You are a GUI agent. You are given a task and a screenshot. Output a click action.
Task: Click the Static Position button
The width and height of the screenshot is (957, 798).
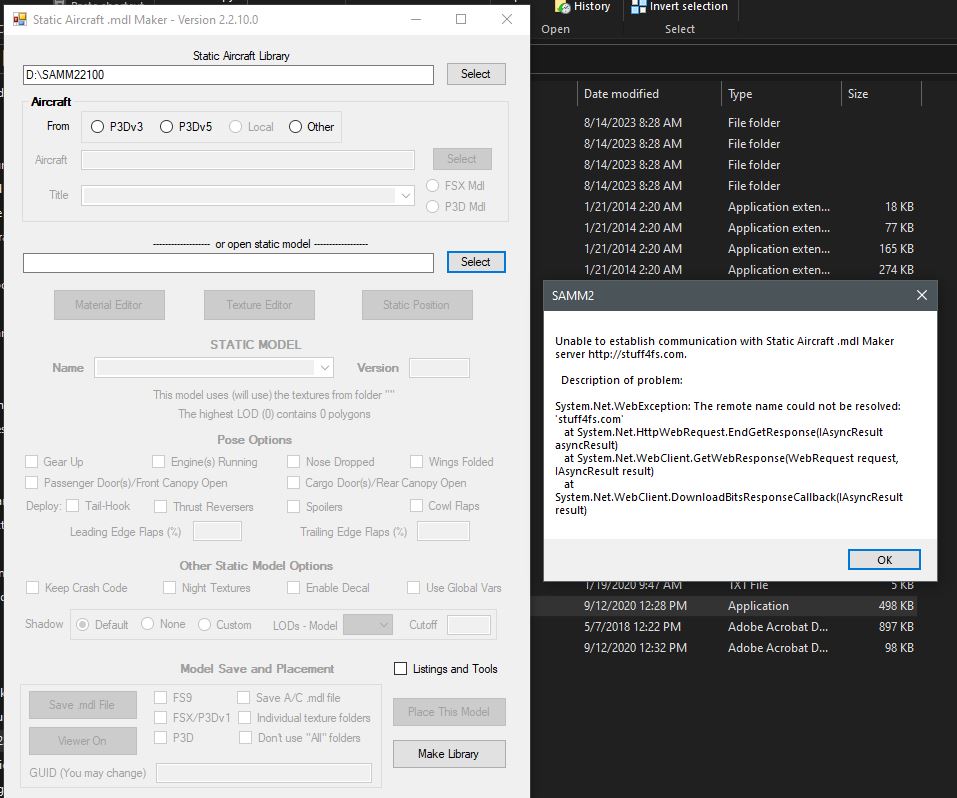coord(417,305)
